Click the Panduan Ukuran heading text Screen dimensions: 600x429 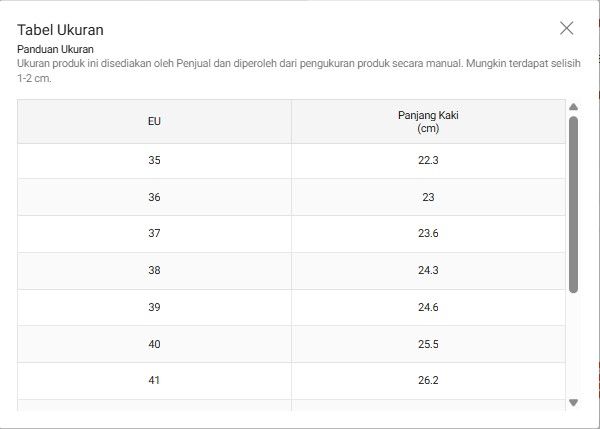(x=56, y=49)
